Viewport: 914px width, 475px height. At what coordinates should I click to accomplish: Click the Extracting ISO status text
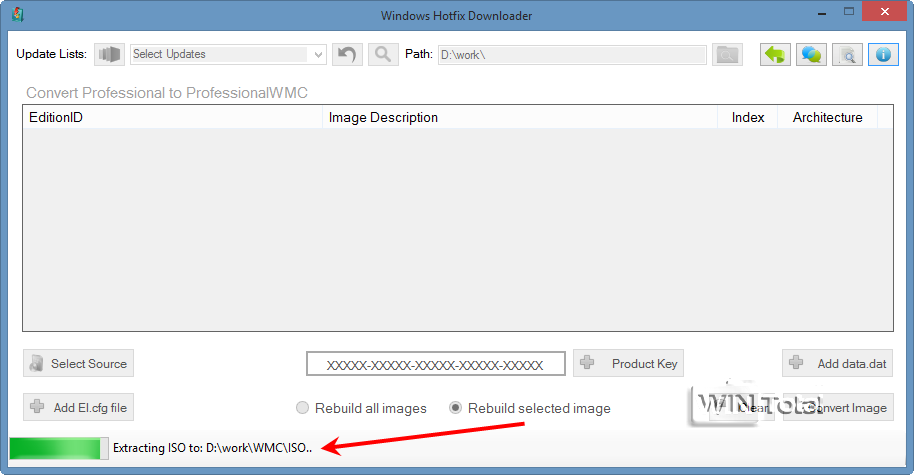(213, 448)
